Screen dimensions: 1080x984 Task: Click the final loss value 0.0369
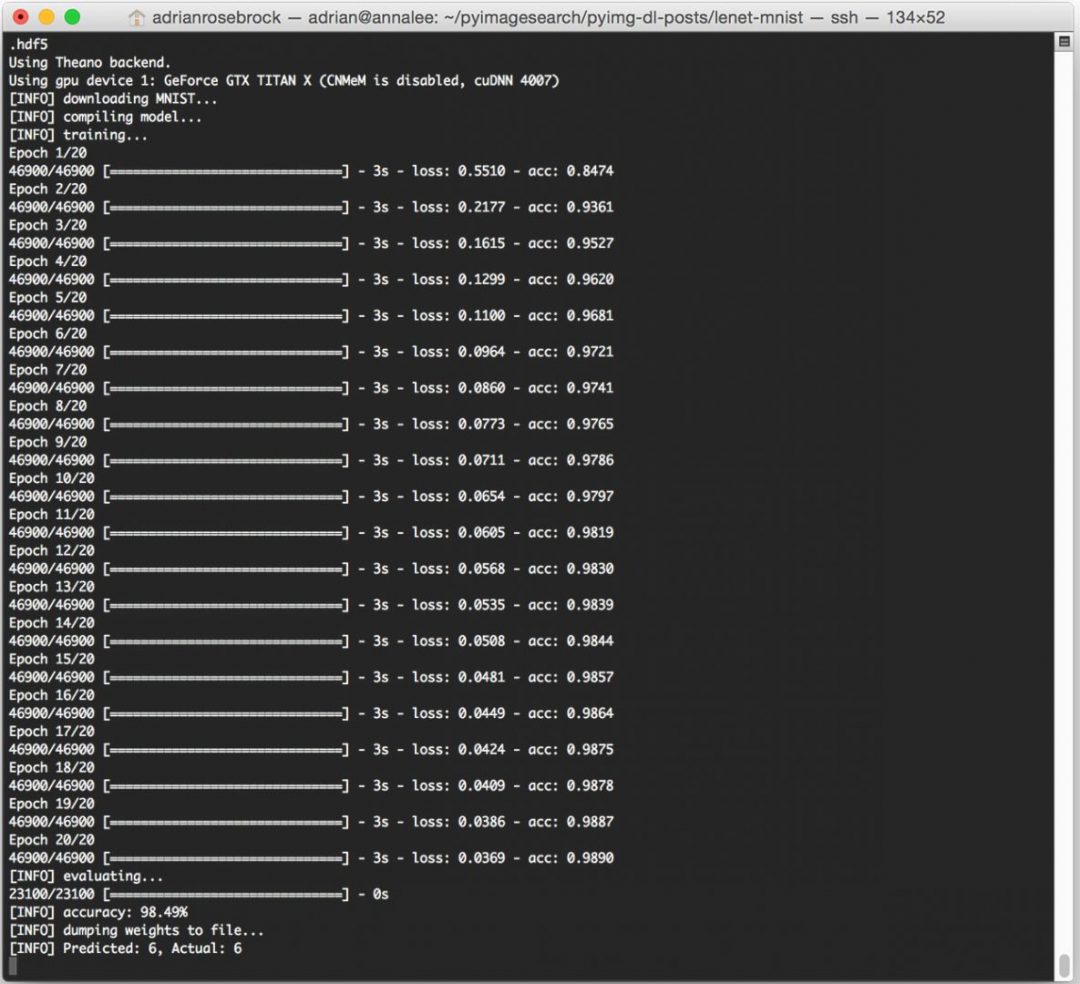pyautogui.click(x=481, y=858)
